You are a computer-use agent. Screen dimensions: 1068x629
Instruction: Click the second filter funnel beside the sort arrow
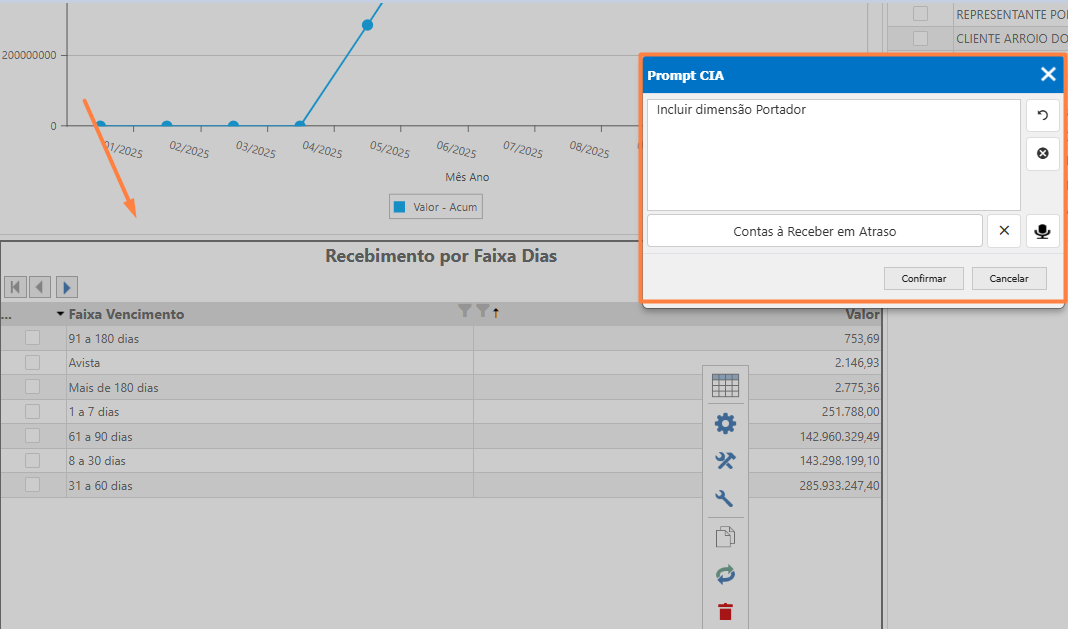482,311
